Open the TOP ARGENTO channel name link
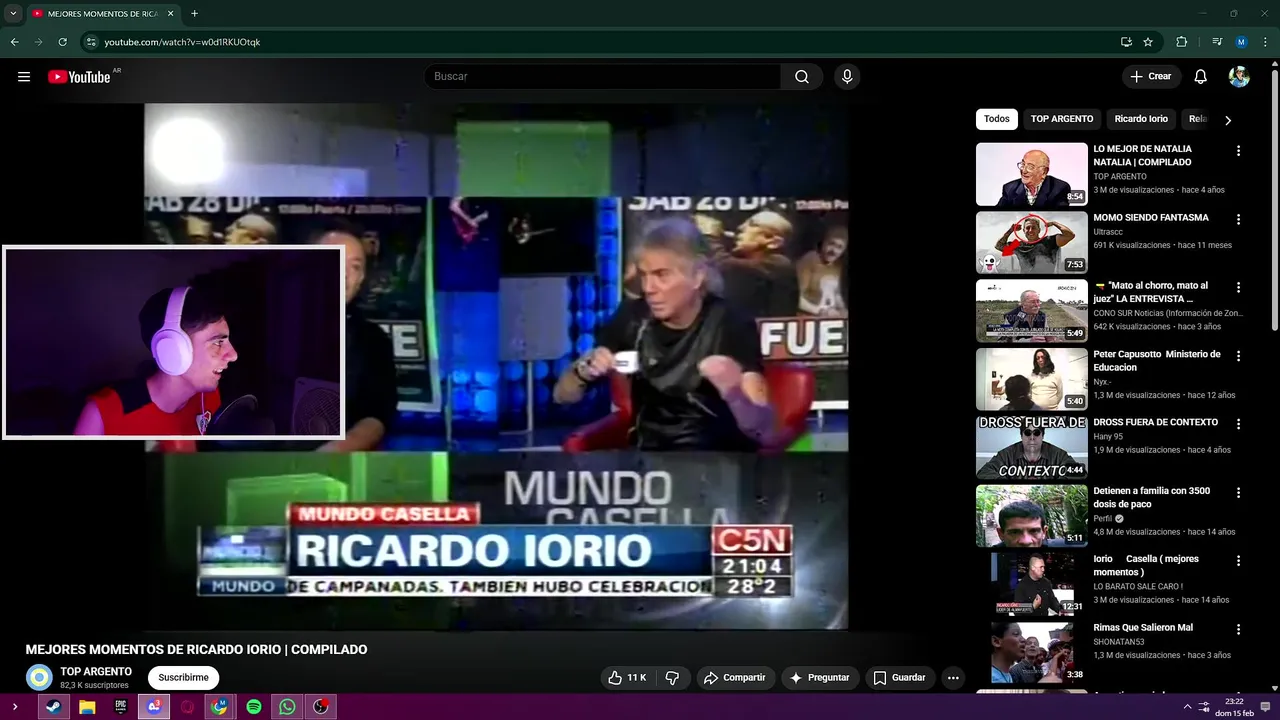Image resolution: width=1280 pixels, height=720 pixels. tap(96, 672)
